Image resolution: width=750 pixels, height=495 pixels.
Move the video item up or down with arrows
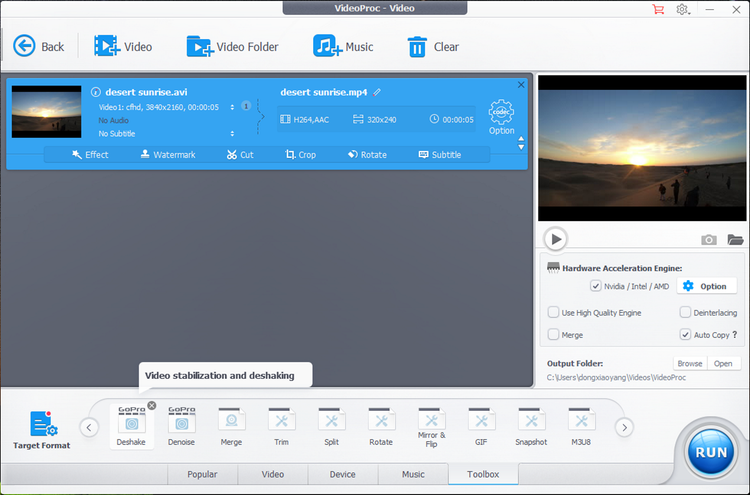[521, 143]
